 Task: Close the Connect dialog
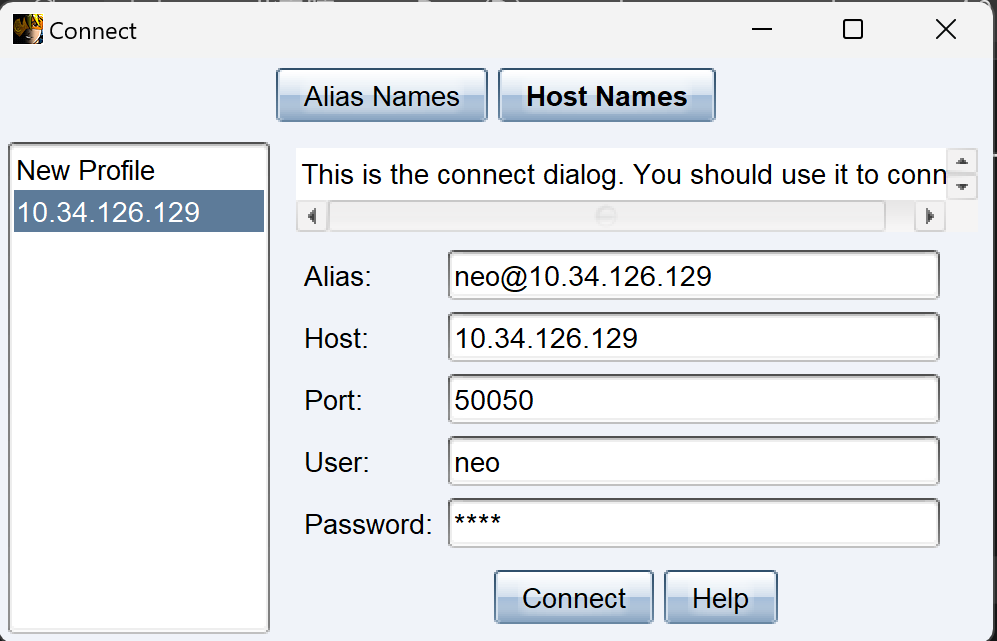(946, 29)
